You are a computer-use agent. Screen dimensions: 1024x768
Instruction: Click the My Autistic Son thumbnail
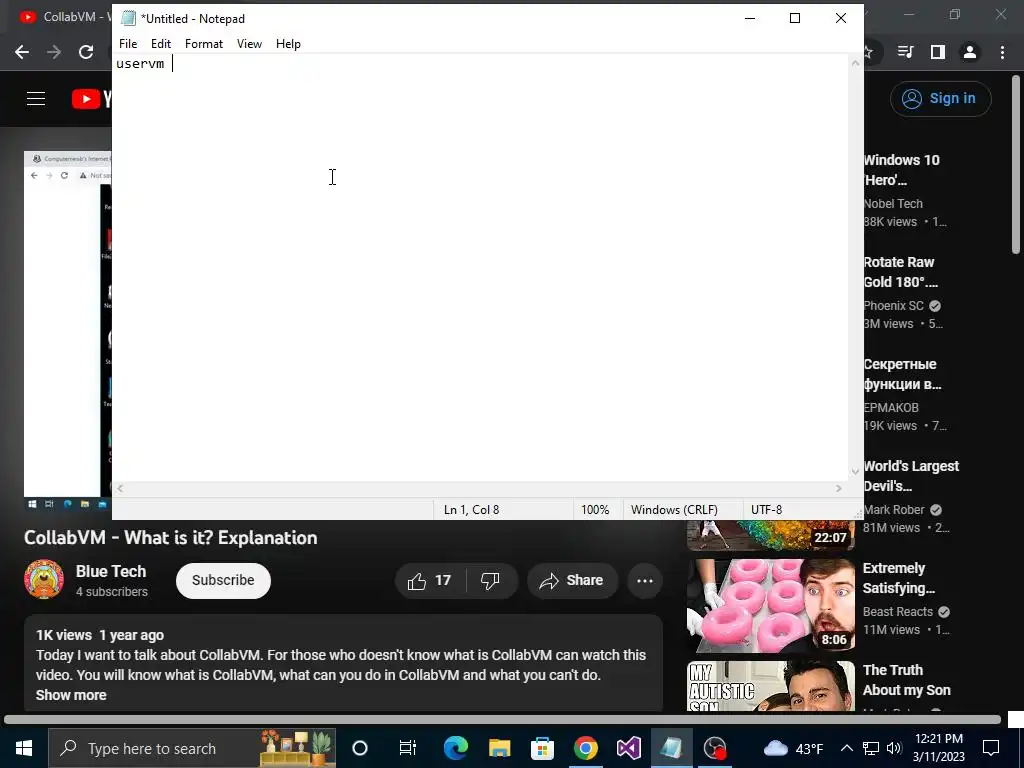point(771,686)
